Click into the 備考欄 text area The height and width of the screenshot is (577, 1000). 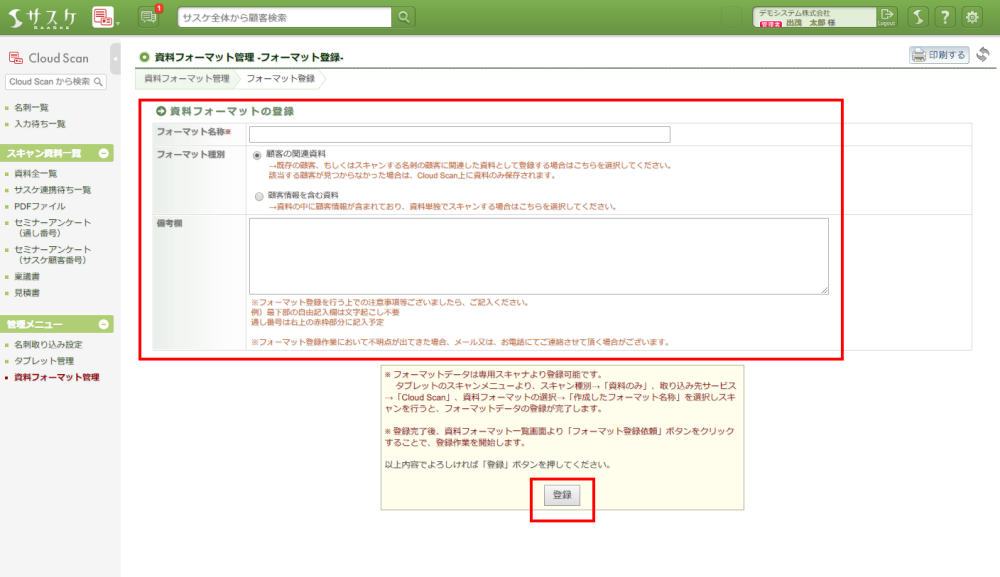[x=538, y=256]
